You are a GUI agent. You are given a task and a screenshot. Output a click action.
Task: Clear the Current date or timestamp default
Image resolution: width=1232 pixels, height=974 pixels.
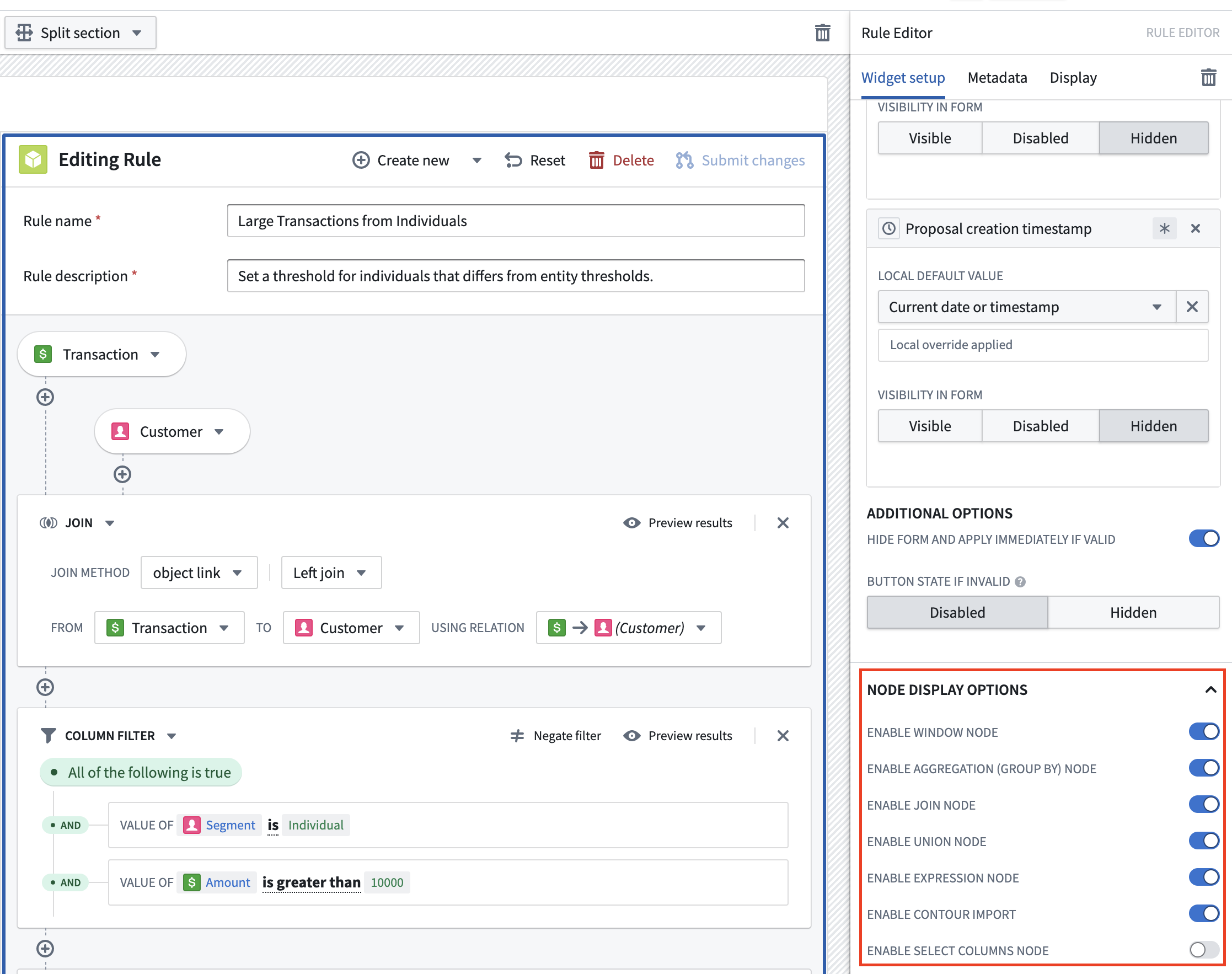(1192, 307)
